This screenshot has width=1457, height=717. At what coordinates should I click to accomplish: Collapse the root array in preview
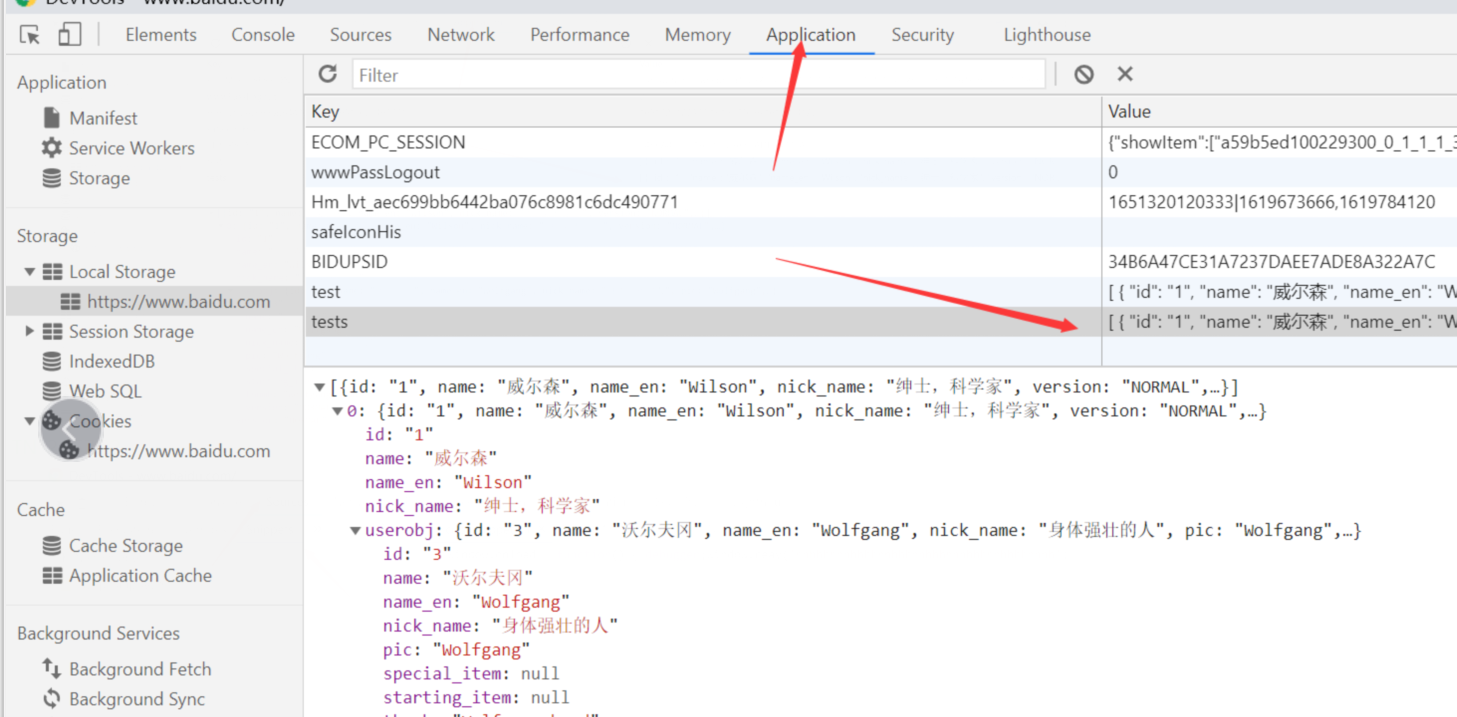[319, 387]
